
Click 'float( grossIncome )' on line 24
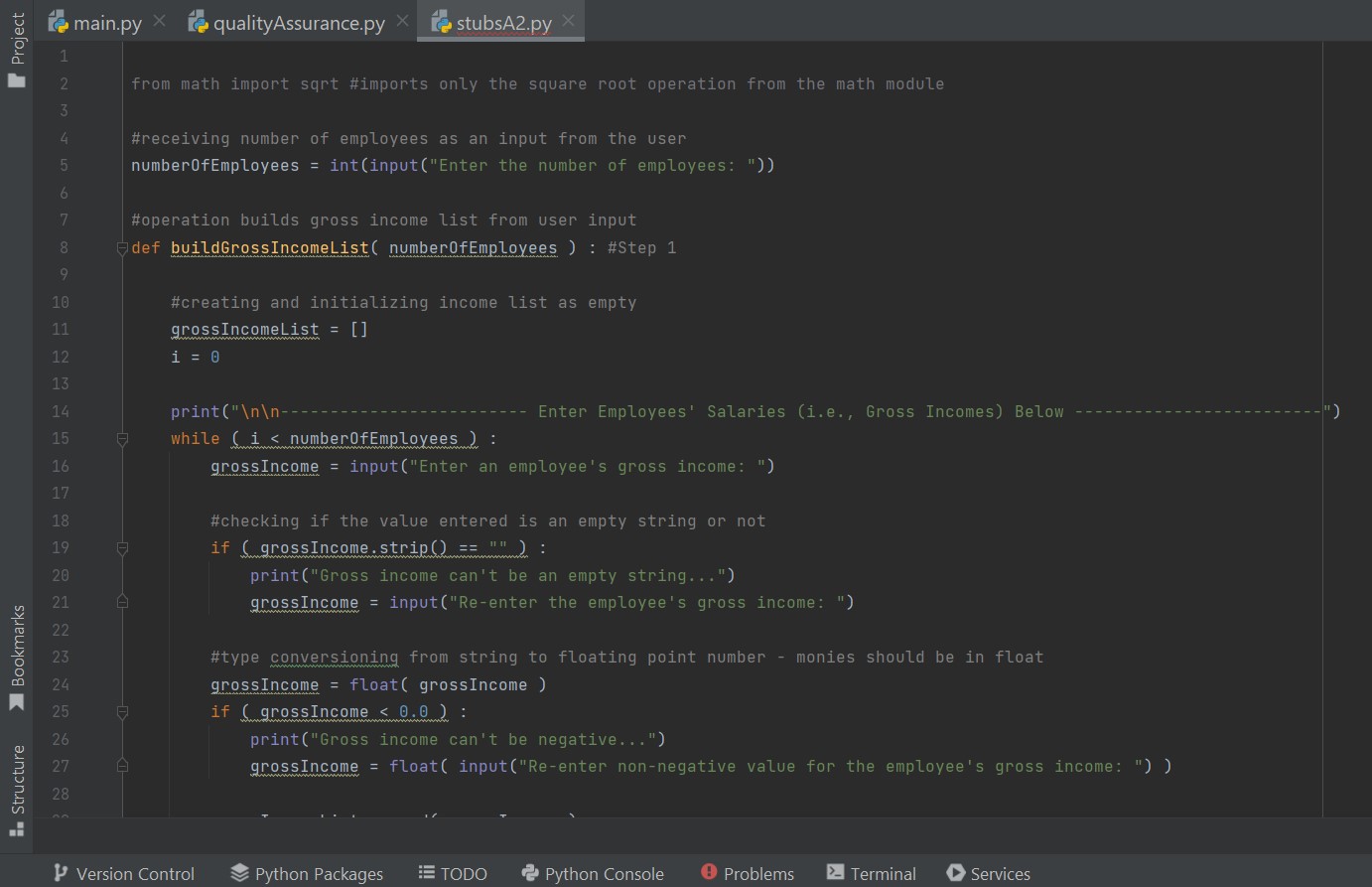point(449,685)
